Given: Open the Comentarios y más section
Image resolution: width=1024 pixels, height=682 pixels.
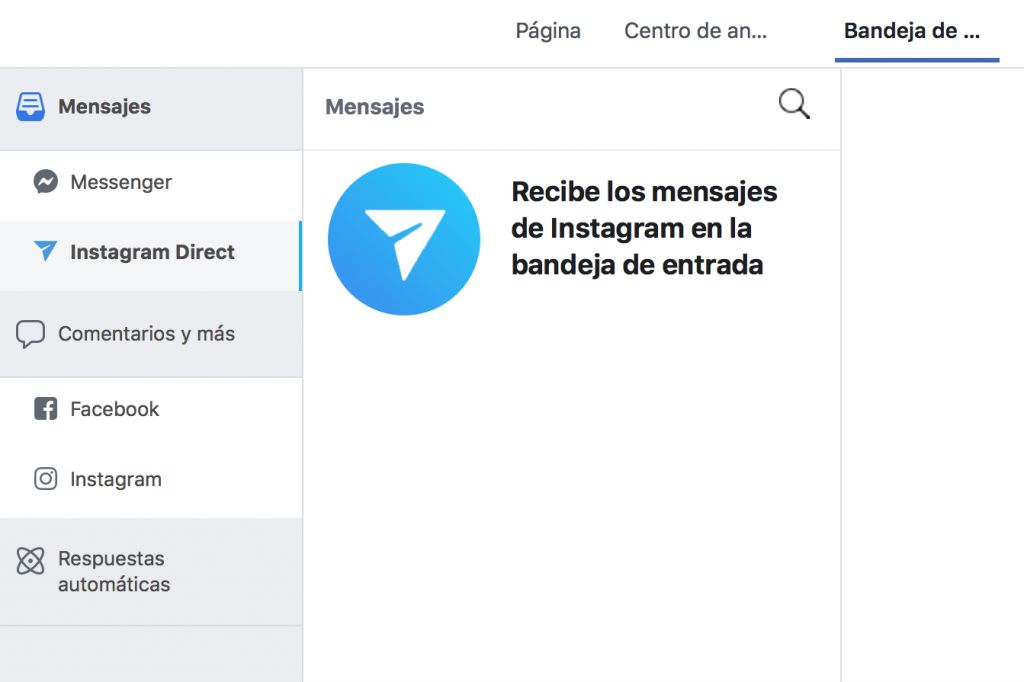Looking at the screenshot, I should click(146, 334).
